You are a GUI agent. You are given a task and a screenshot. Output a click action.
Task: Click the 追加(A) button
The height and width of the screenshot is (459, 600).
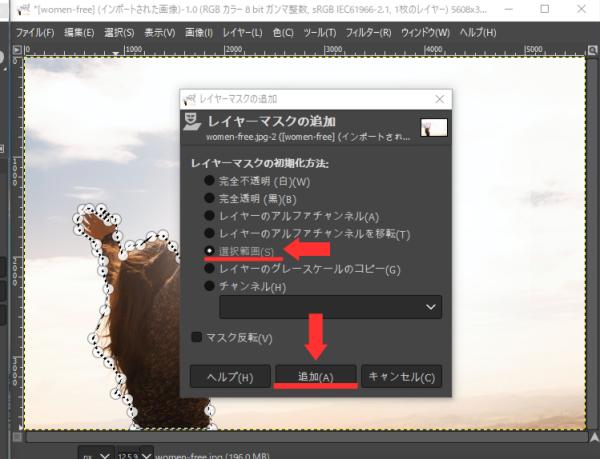point(316,377)
